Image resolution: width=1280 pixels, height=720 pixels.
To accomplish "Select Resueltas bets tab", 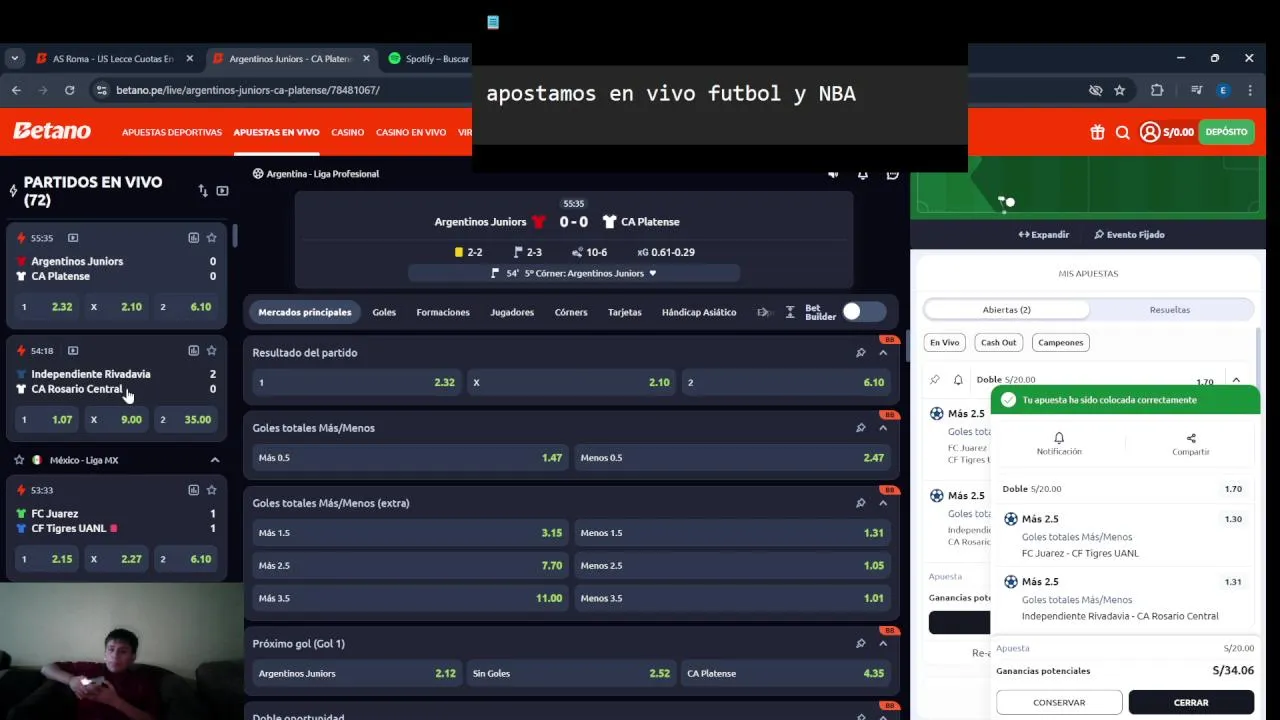I will 1170,310.
